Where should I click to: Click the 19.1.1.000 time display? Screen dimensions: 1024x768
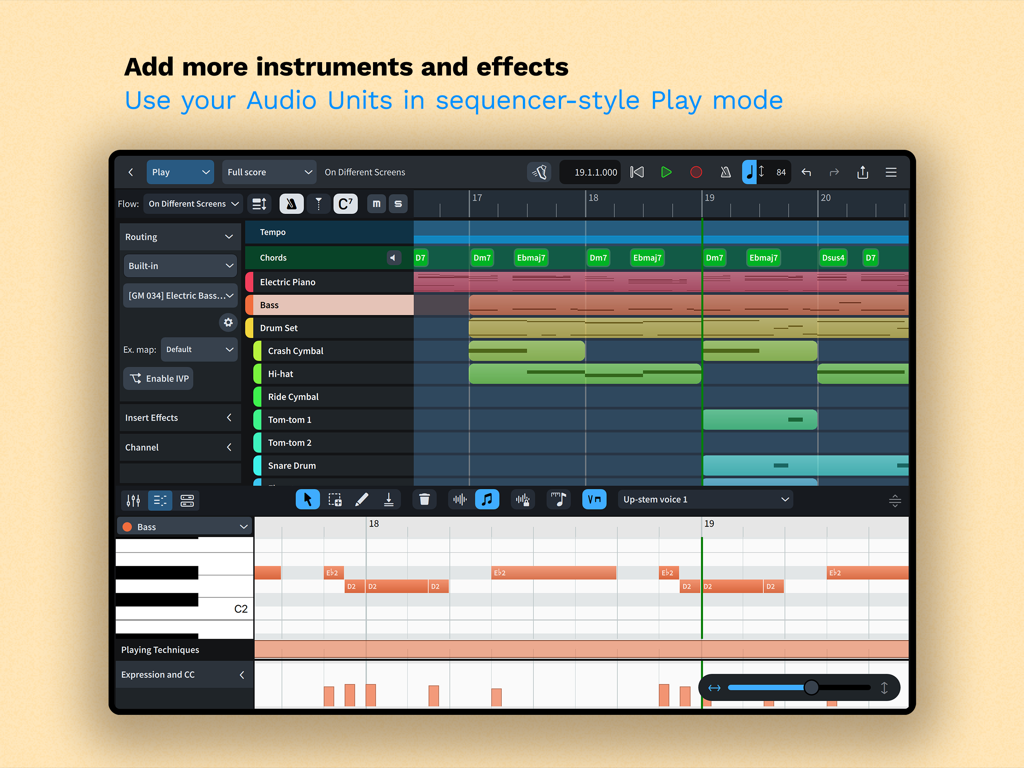click(x=590, y=172)
